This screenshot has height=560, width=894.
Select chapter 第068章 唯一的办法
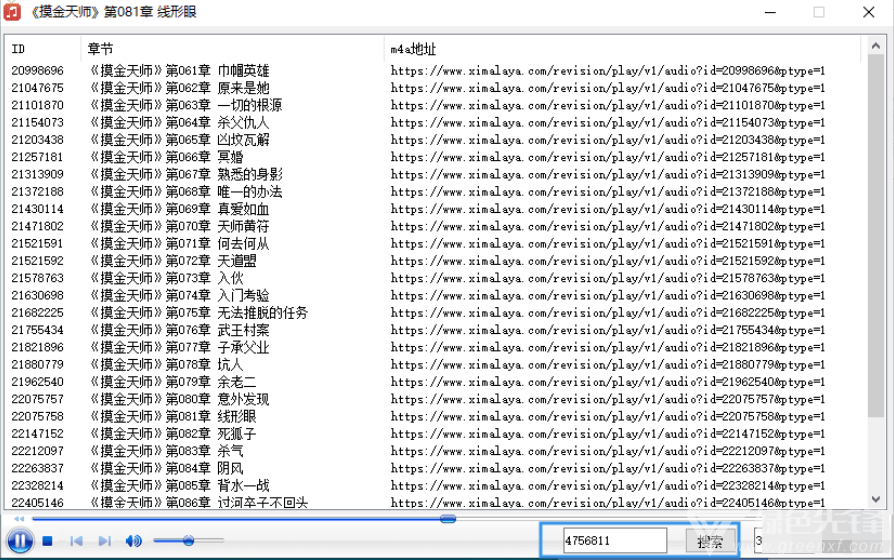click(186, 192)
